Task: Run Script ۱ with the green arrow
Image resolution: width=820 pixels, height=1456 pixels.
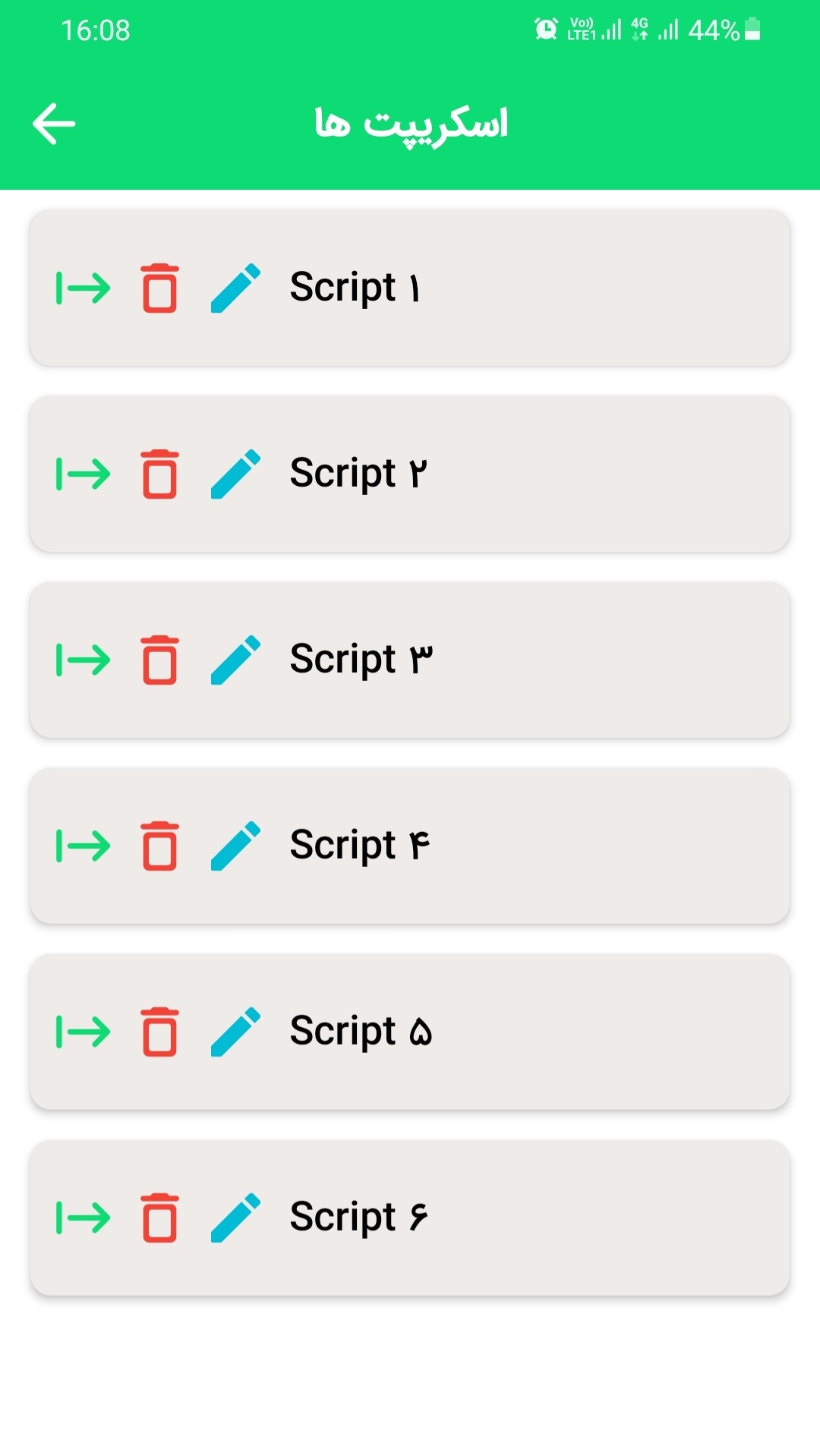Action: (x=84, y=288)
